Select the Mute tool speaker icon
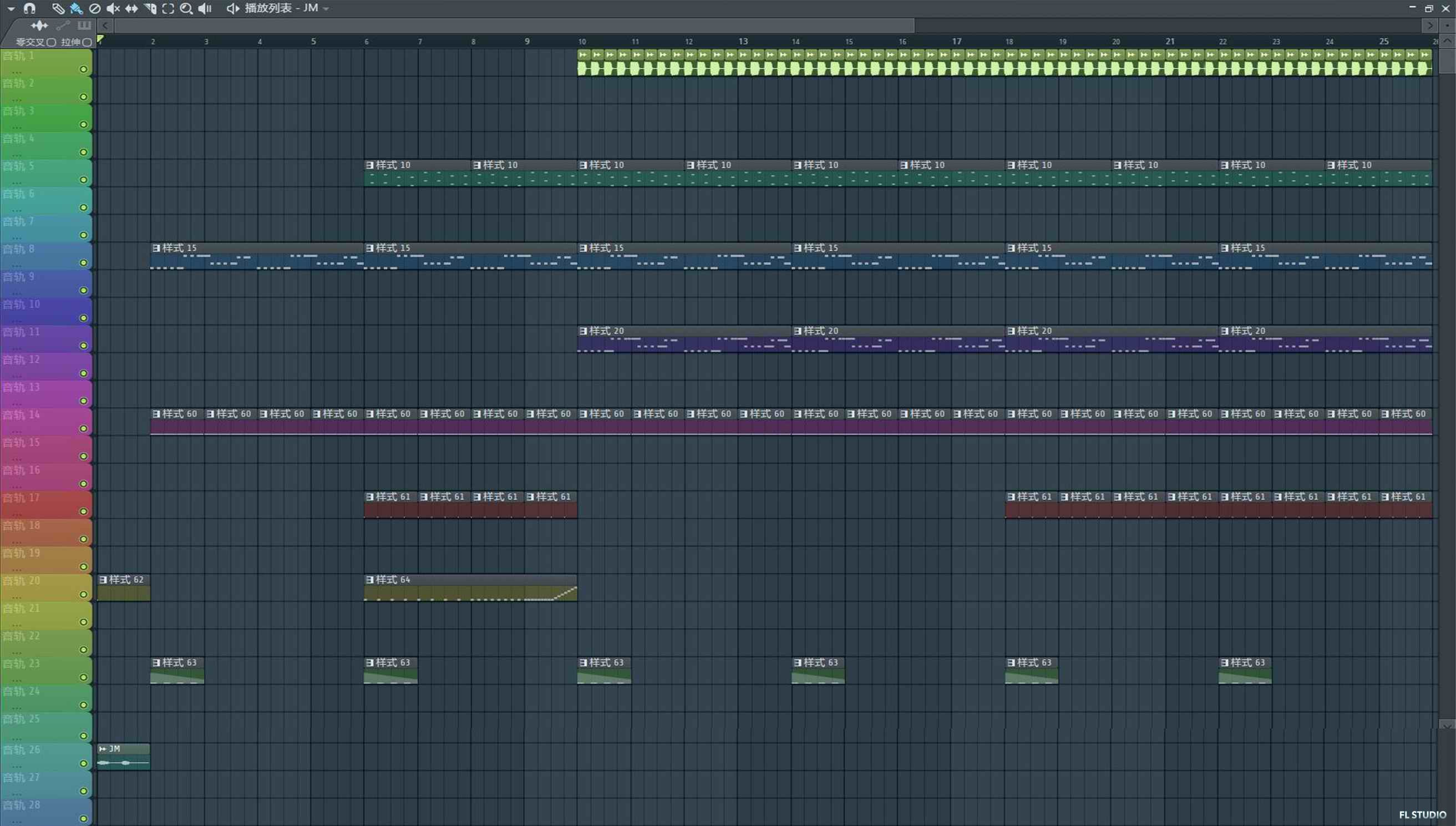The width and height of the screenshot is (1456, 826). click(113, 8)
